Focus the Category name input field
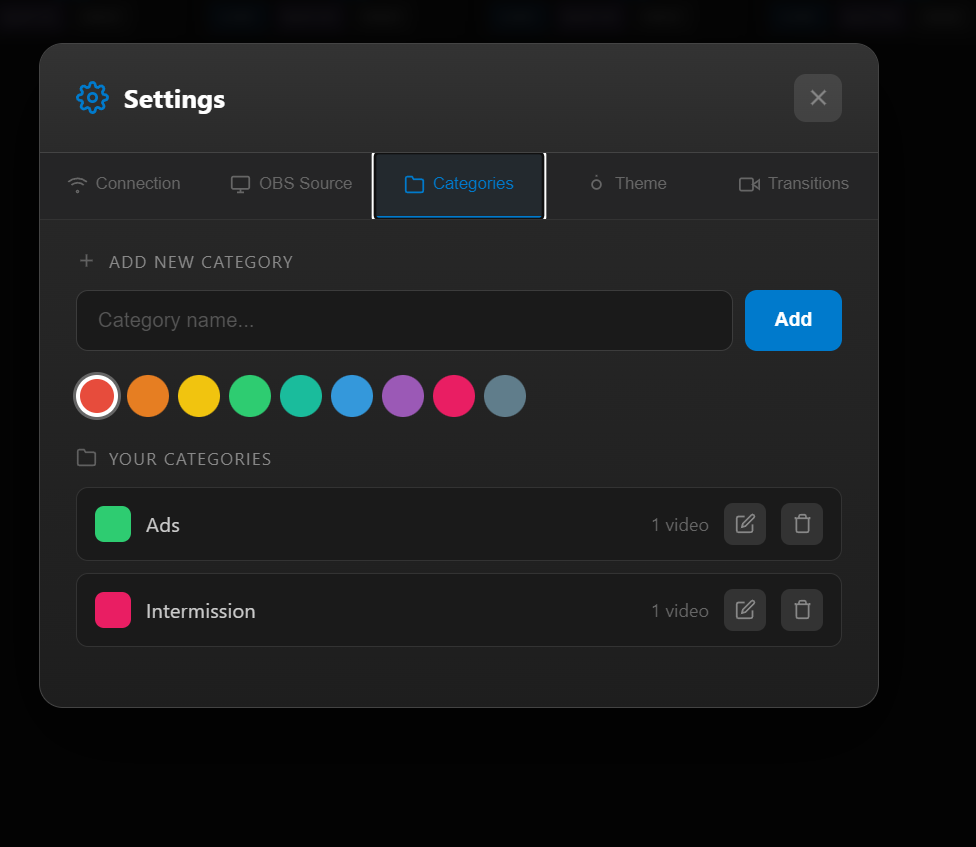The height and width of the screenshot is (847, 976). 404,321
